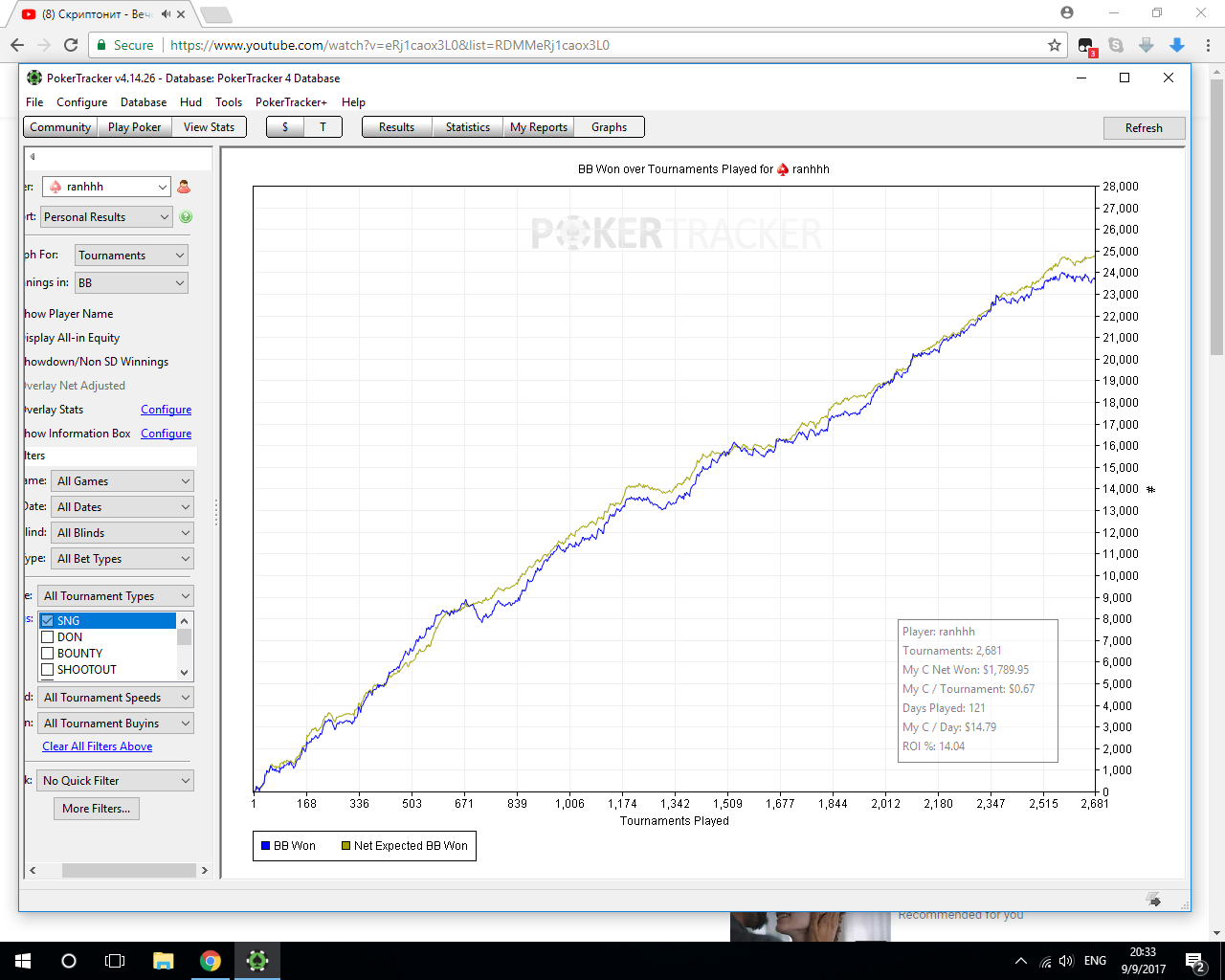Viewport: 1225px width, 980px height.
Task: Open the Tournaments graph-for dropdown
Action: (x=131, y=256)
